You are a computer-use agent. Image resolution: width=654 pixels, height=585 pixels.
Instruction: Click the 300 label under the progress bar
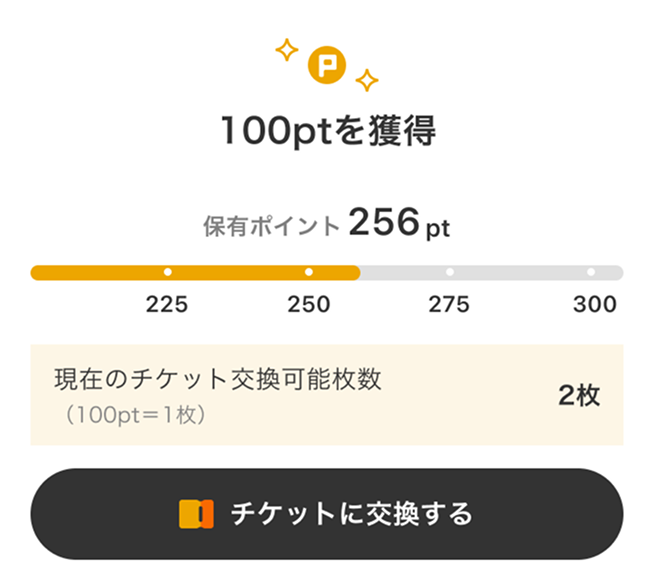tap(595, 305)
